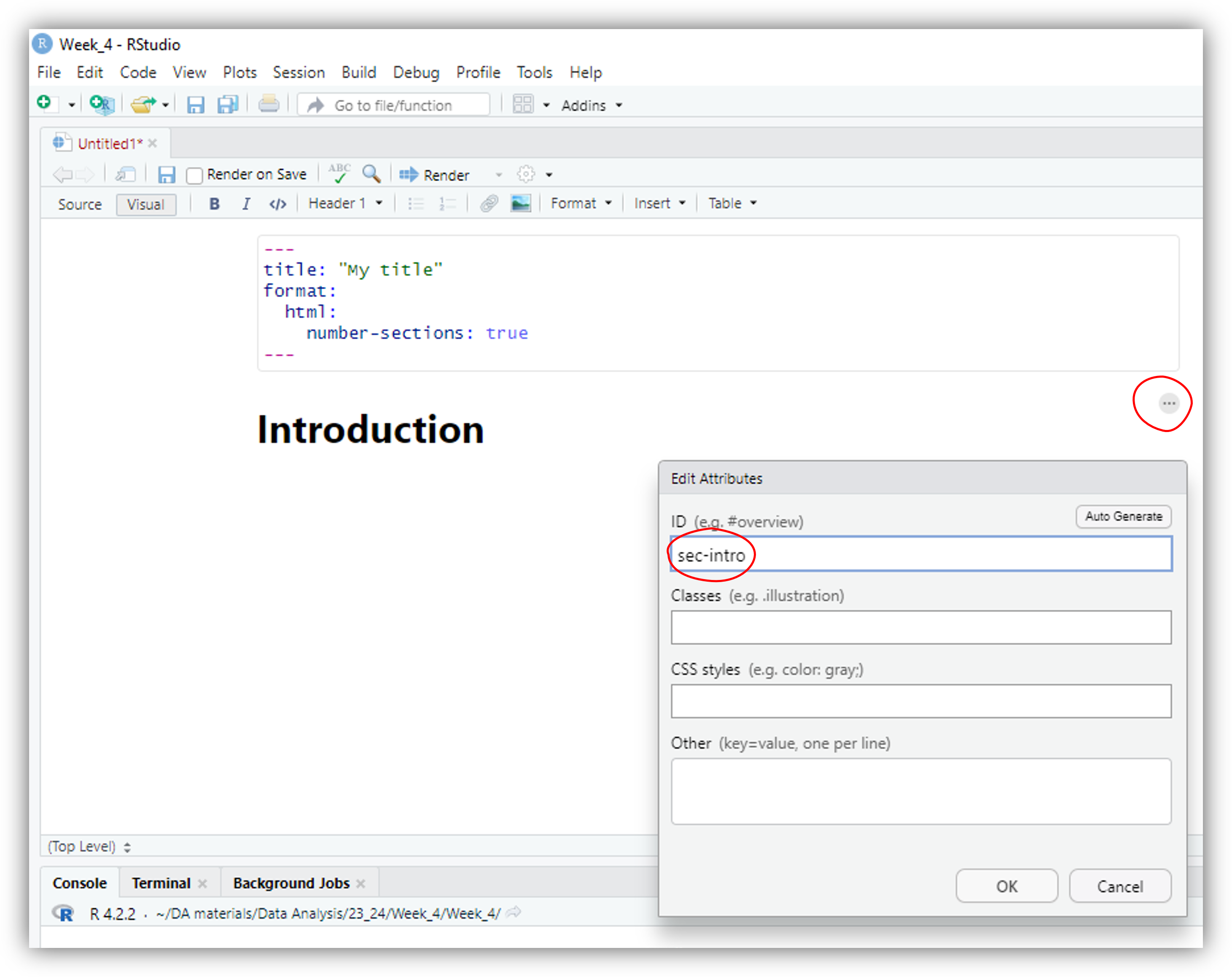Image resolution: width=1232 pixels, height=977 pixels.
Task: Click the CSS styles input field
Action: pos(921,701)
